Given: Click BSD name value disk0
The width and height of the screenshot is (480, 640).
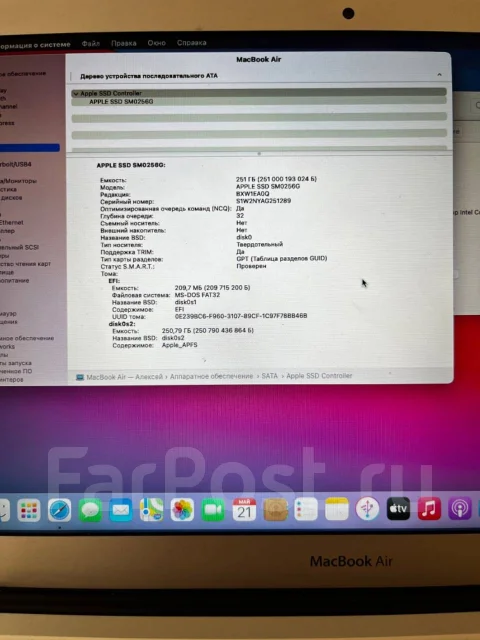Looking at the screenshot, I should pos(244,237).
